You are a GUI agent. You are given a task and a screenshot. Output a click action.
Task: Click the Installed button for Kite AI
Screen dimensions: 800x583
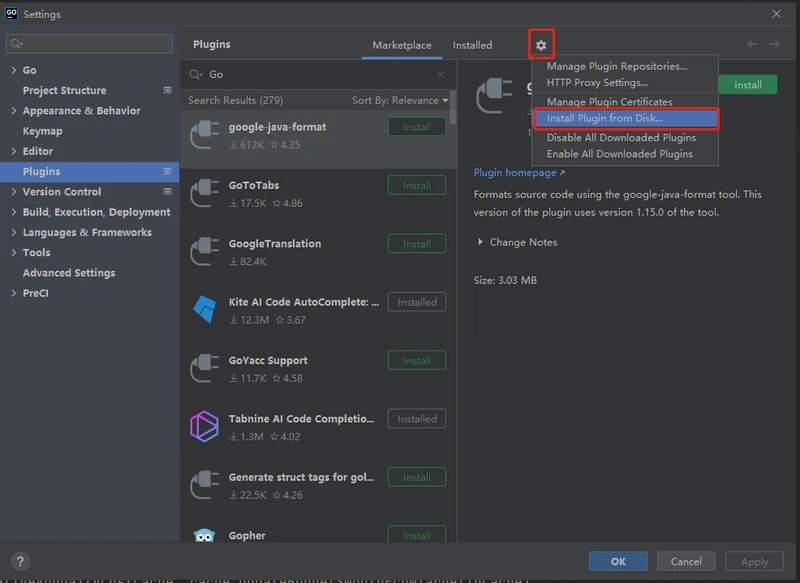click(x=417, y=302)
